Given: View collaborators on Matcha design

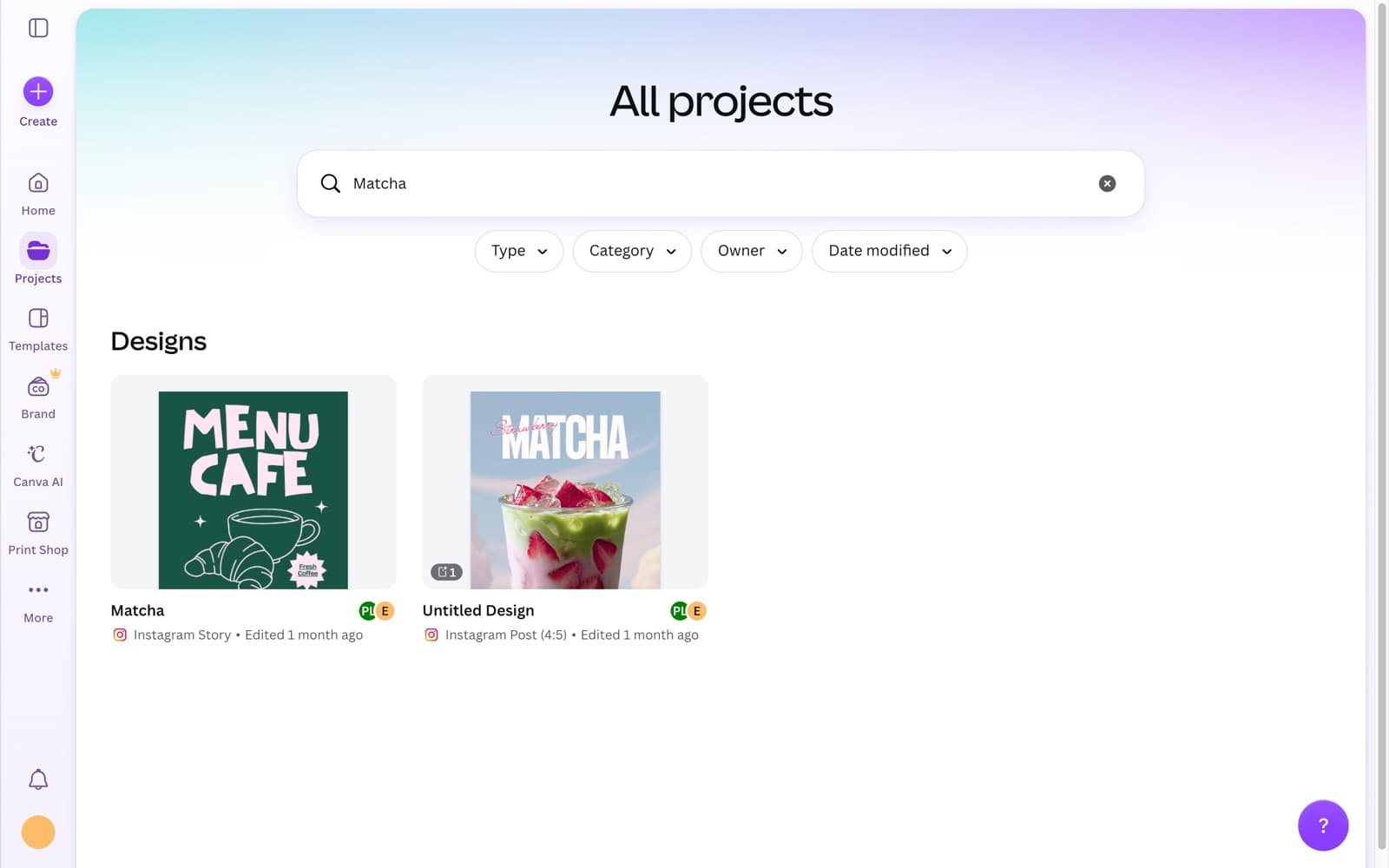Looking at the screenshot, I should click(x=377, y=611).
